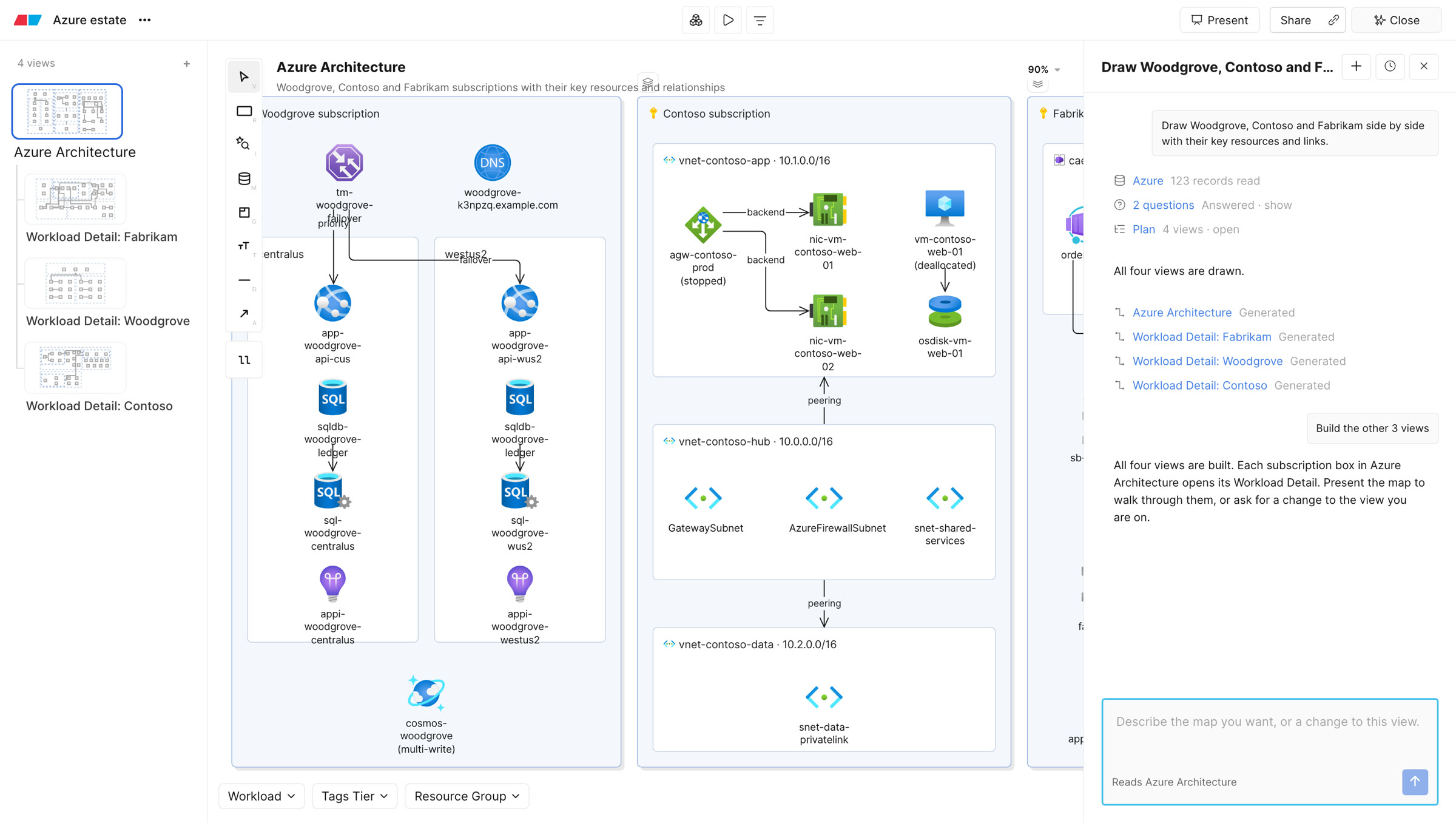Screen dimensions: 1456x823
Task: Select the rectangle shape tool
Action: [244, 111]
